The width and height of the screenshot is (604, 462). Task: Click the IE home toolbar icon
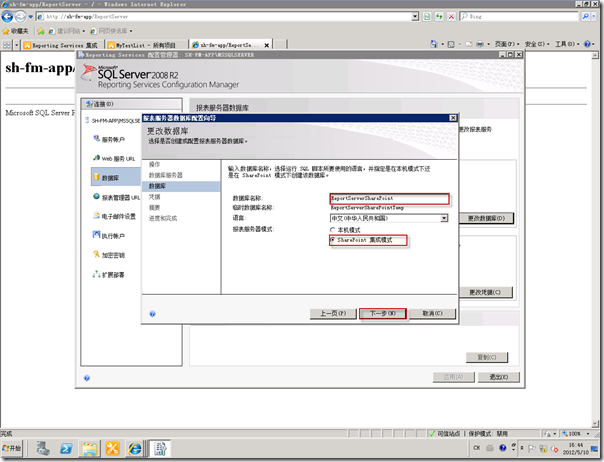(433, 44)
